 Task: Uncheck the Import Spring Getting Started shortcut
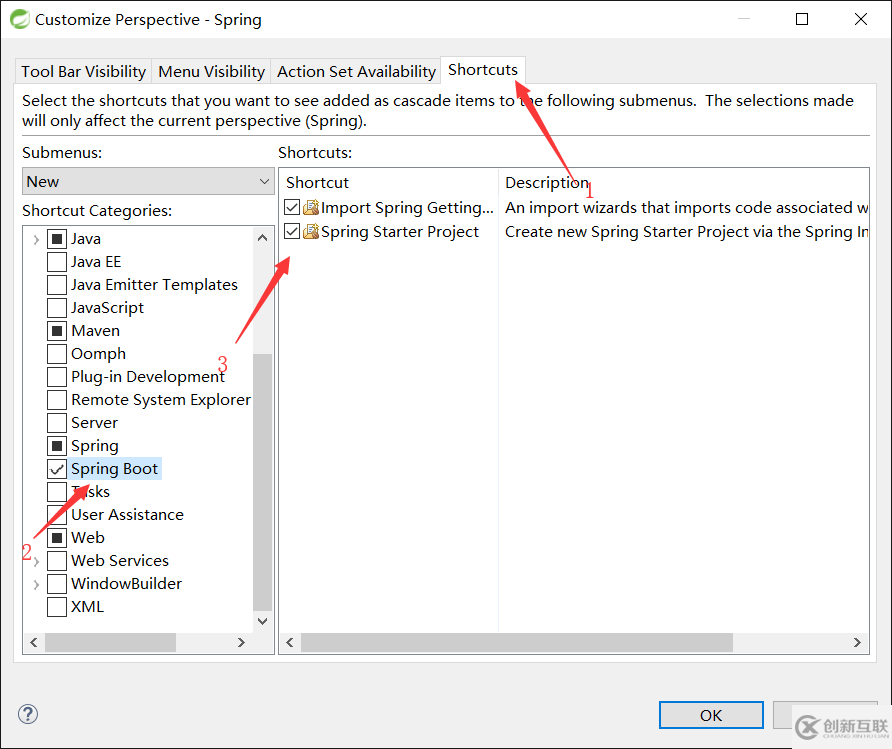tap(292, 208)
